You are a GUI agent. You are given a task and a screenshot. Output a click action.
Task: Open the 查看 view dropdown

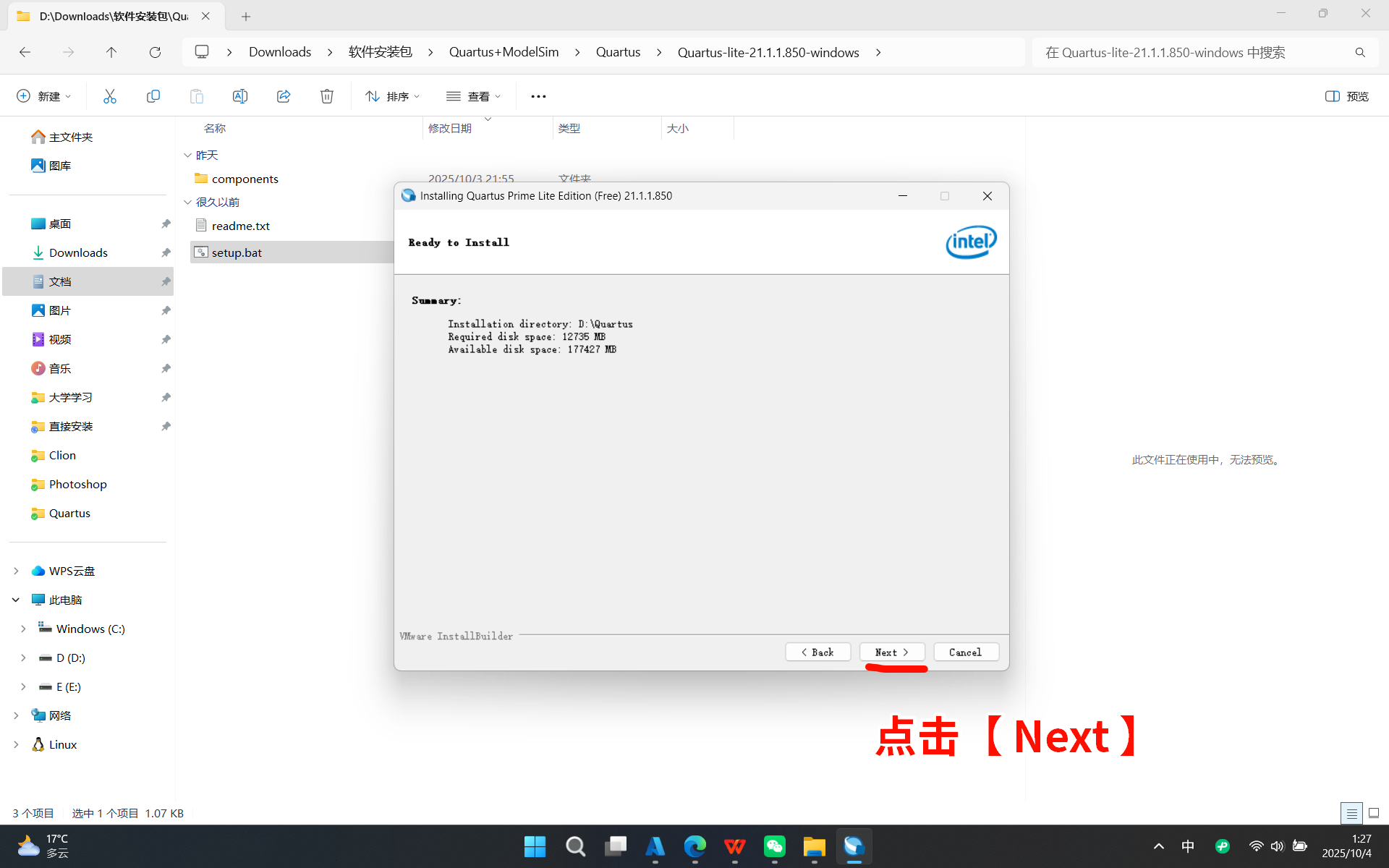click(x=474, y=96)
